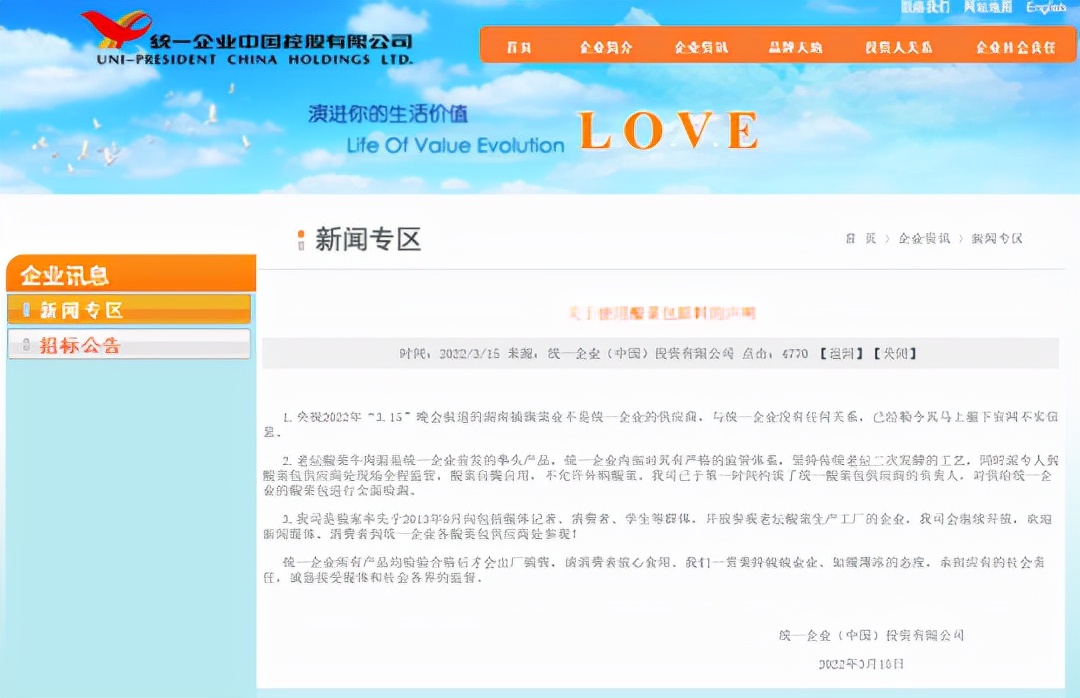Image resolution: width=1080 pixels, height=698 pixels.
Task: Click the company name text in the header
Action: 280,41
